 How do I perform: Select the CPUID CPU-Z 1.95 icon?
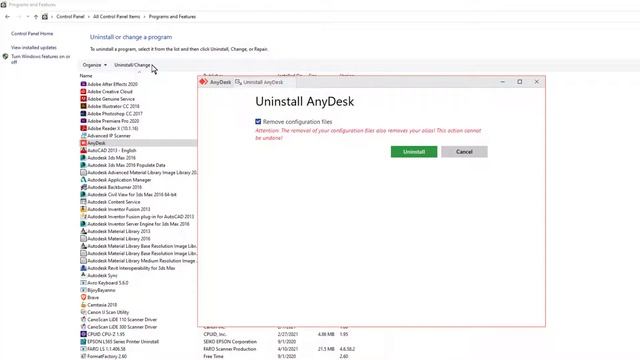pos(83,334)
